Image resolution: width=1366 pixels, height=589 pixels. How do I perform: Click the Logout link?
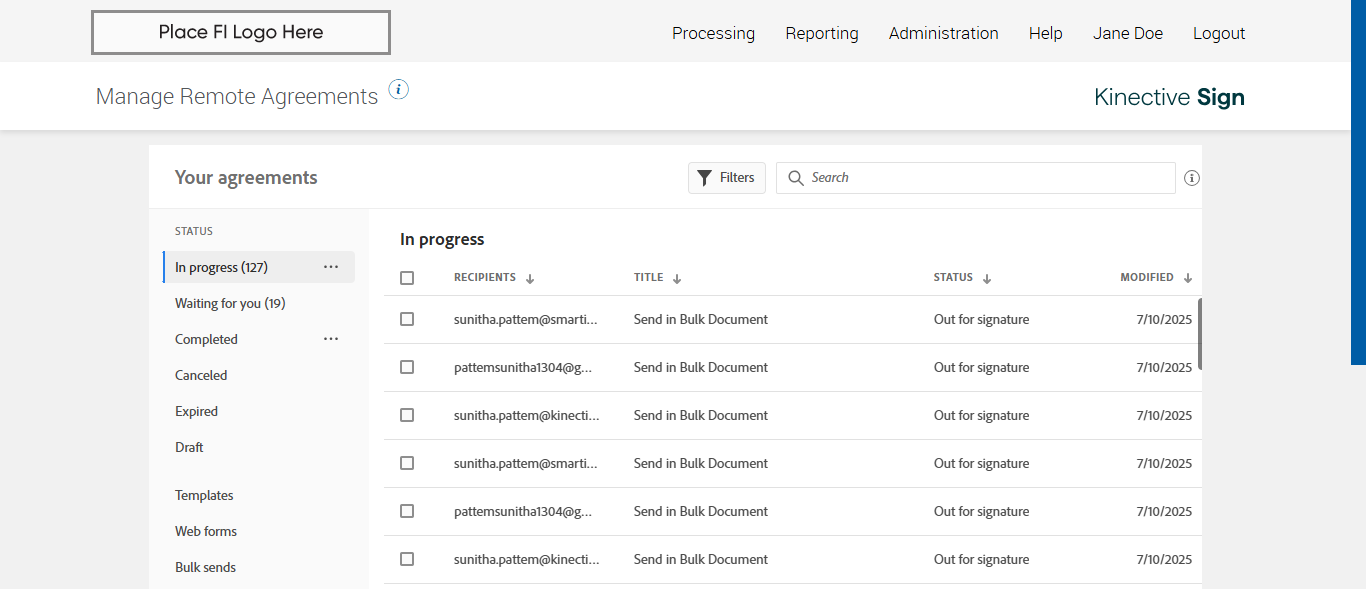[1218, 33]
